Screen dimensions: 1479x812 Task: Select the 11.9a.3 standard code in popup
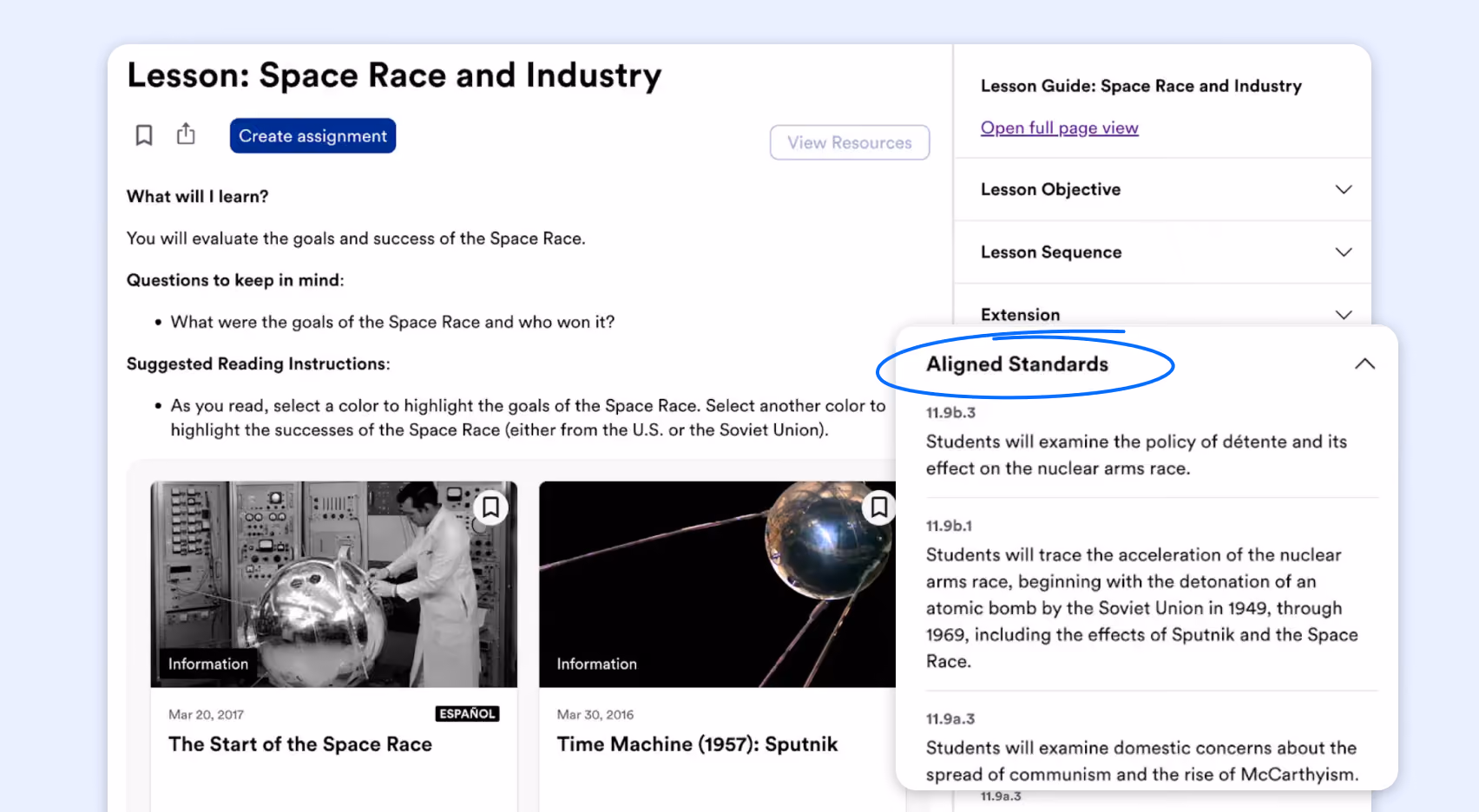950,718
